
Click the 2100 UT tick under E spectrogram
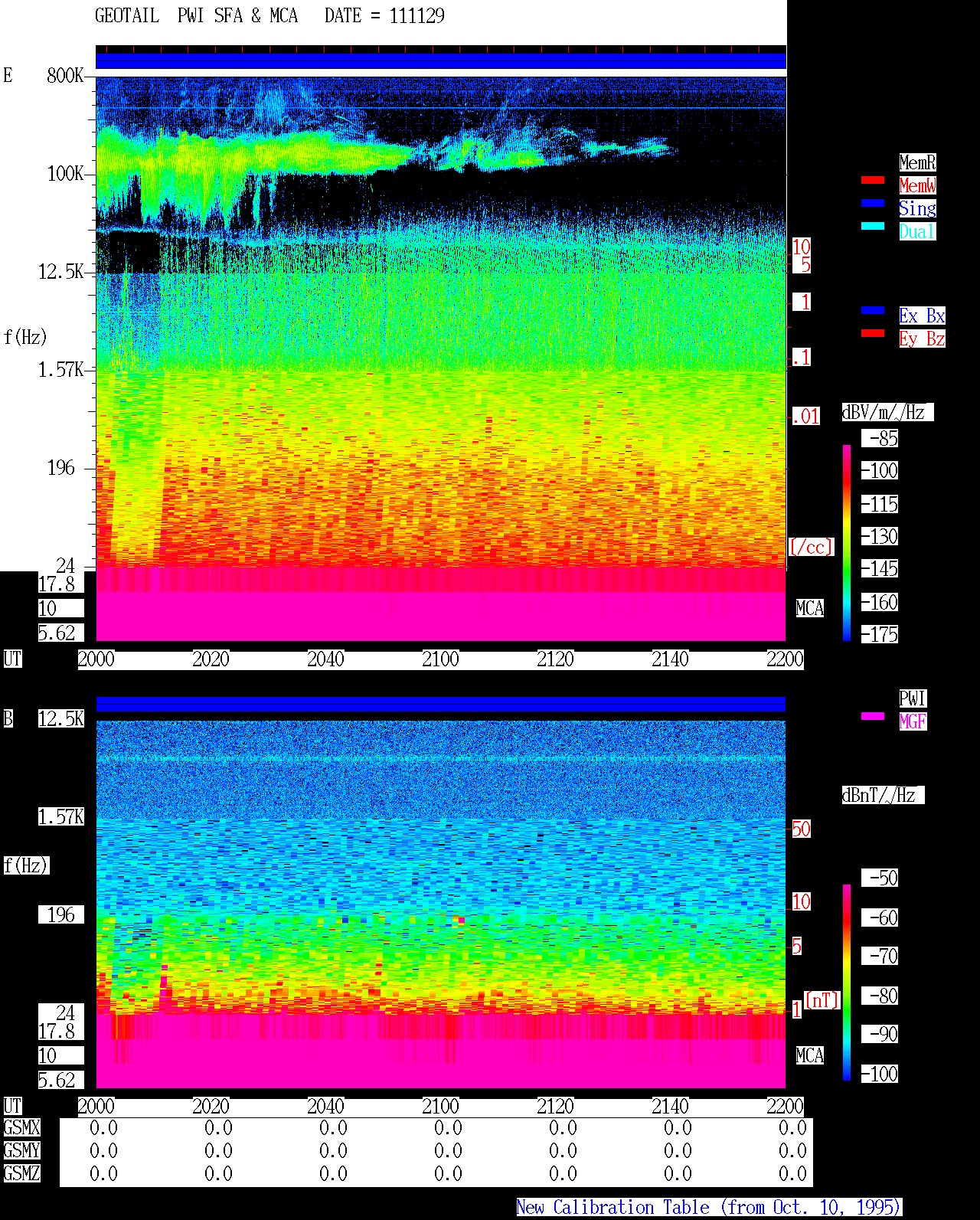pos(440,659)
